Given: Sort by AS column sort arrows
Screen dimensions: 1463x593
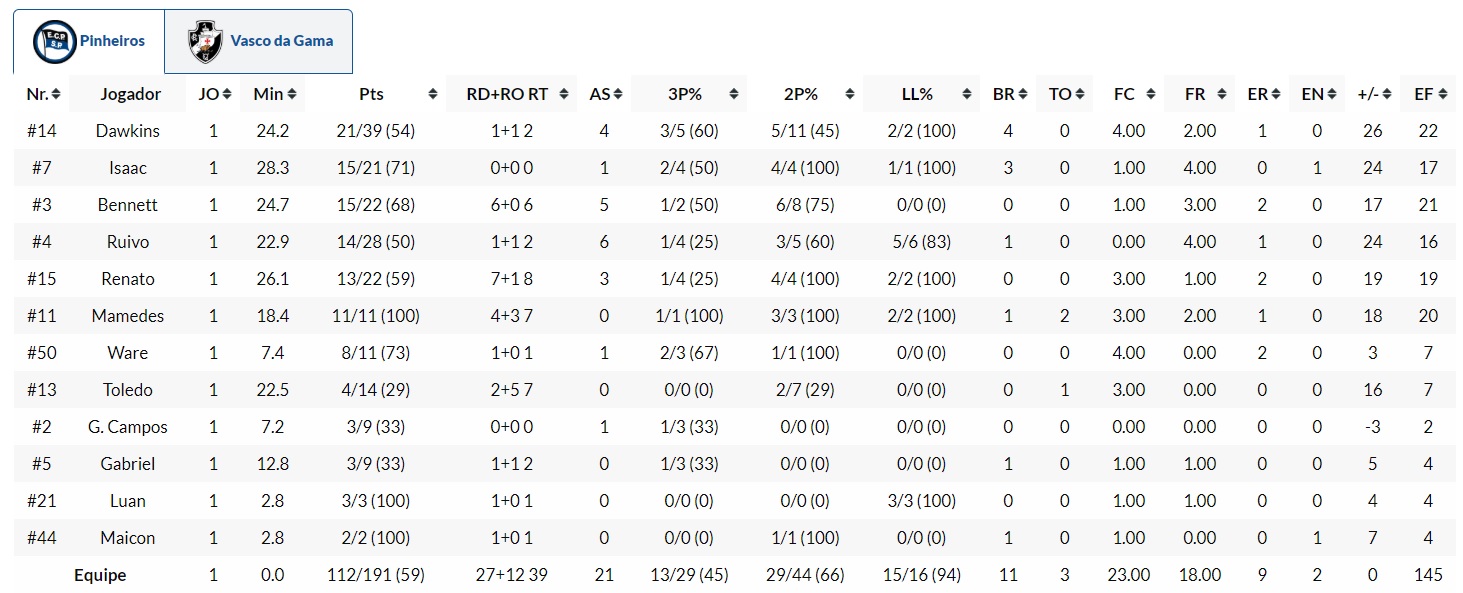Looking at the screenshot, I should tap(619, 94).
